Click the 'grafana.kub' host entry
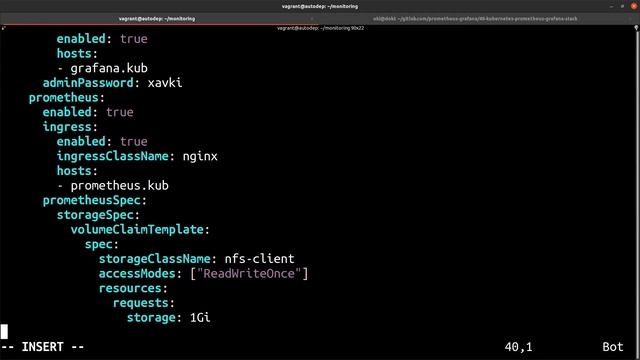The width and height of the screenshot is (640, 360). tap(109, 68)
